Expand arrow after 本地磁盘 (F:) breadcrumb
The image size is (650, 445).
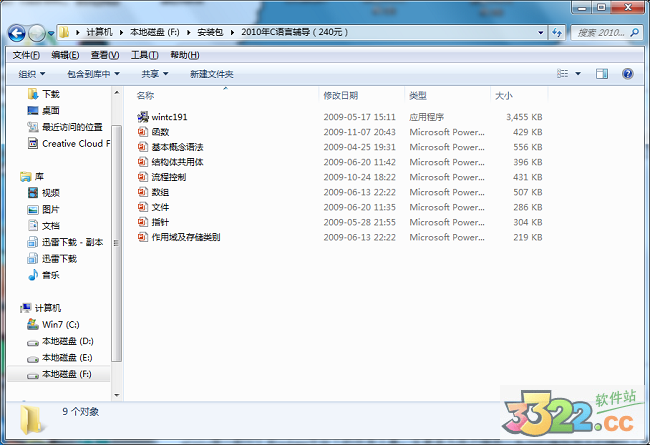point(189,32)
